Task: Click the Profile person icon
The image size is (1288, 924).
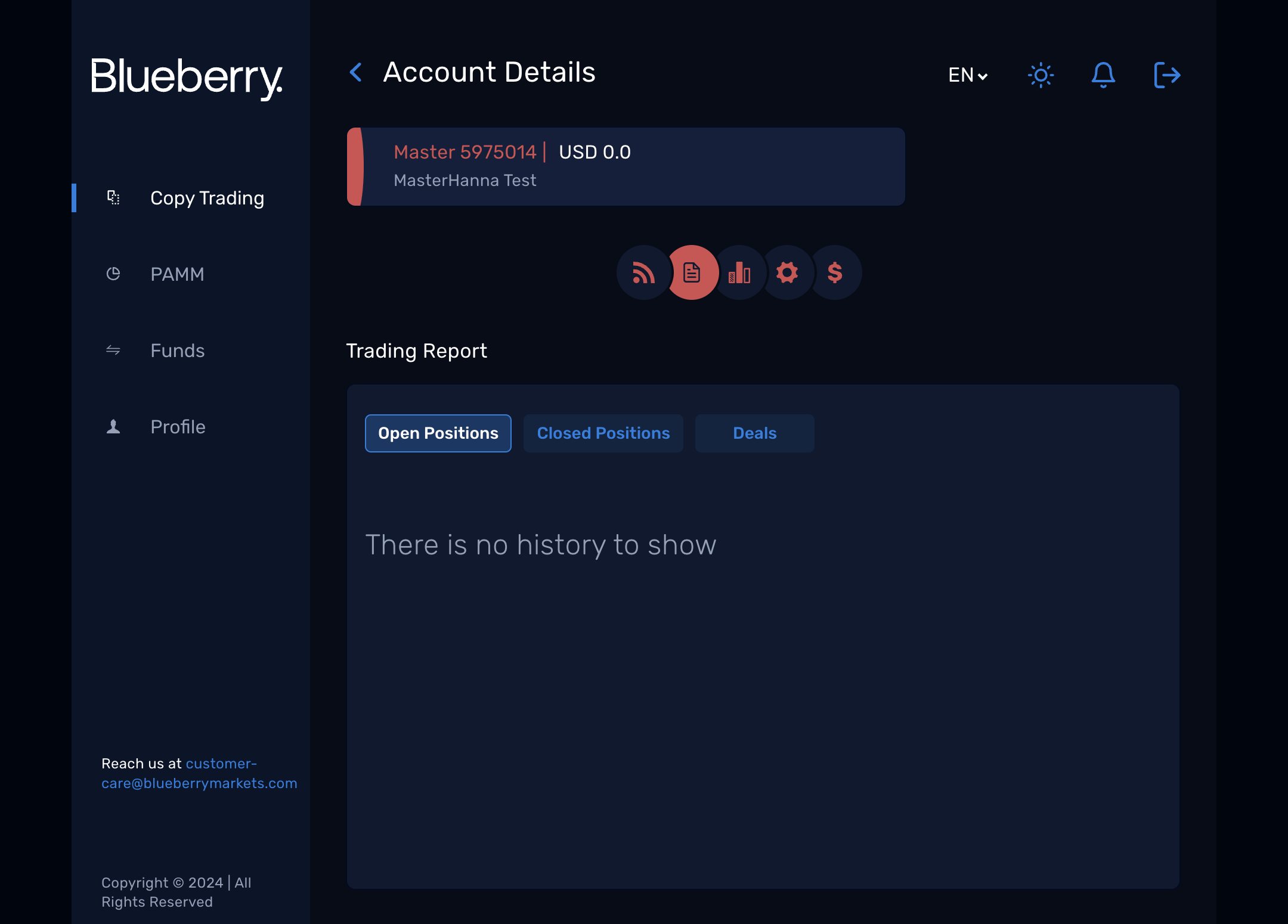Action: click(x=113, y=426)
